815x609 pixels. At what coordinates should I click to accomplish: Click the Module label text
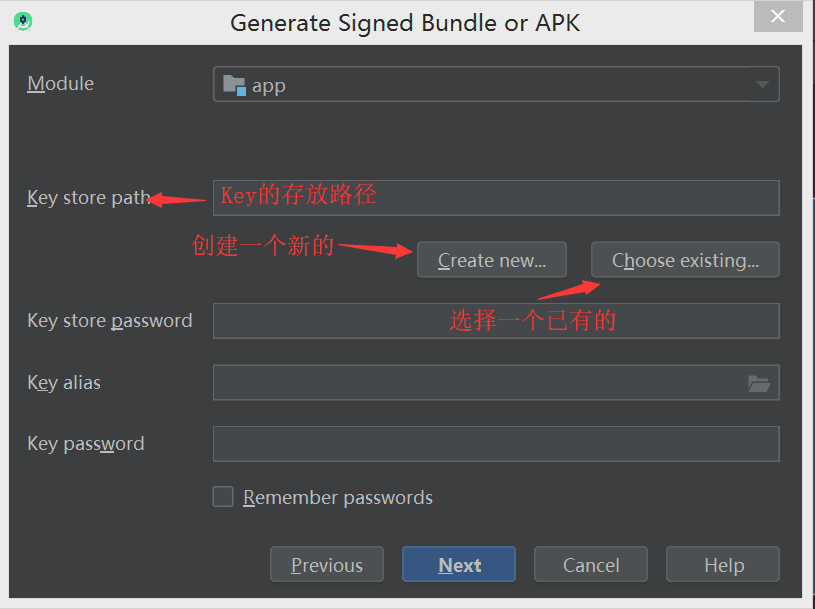(x=60, y=84)
